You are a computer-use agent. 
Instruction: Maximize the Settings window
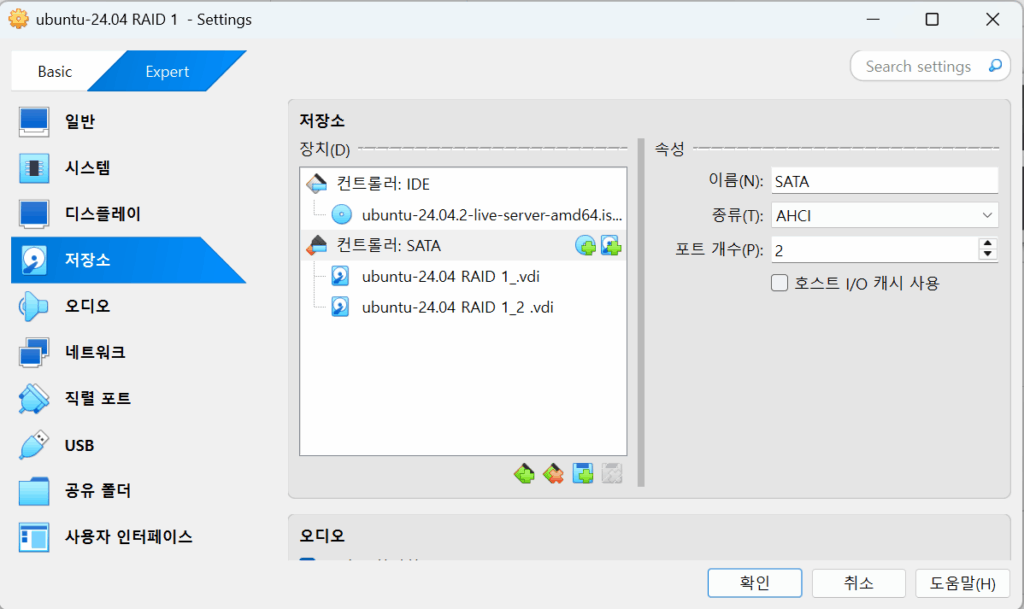coord(932,20)
